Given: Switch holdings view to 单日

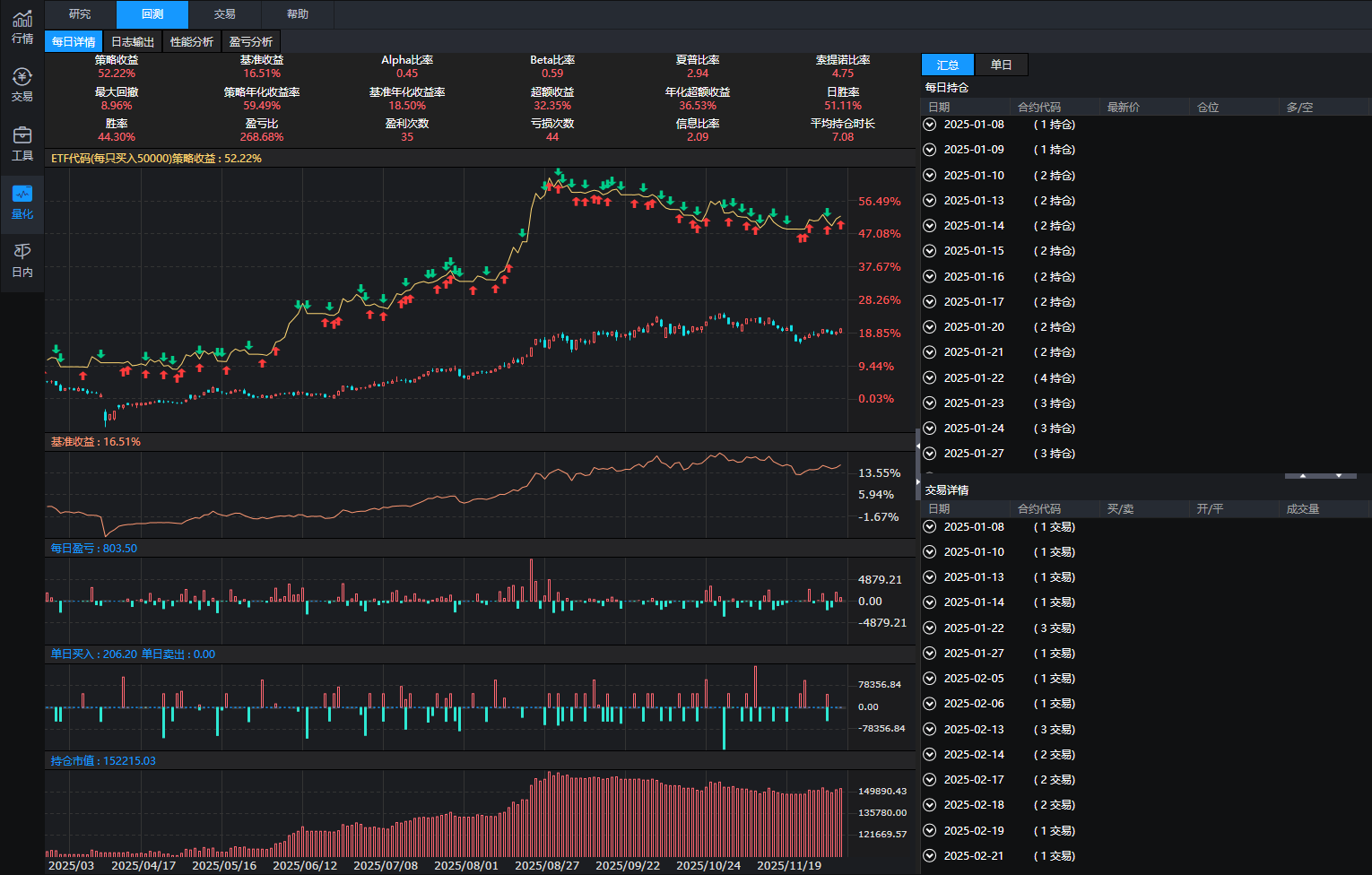Looking at the screenshot, I should (x=1001, y=65).
